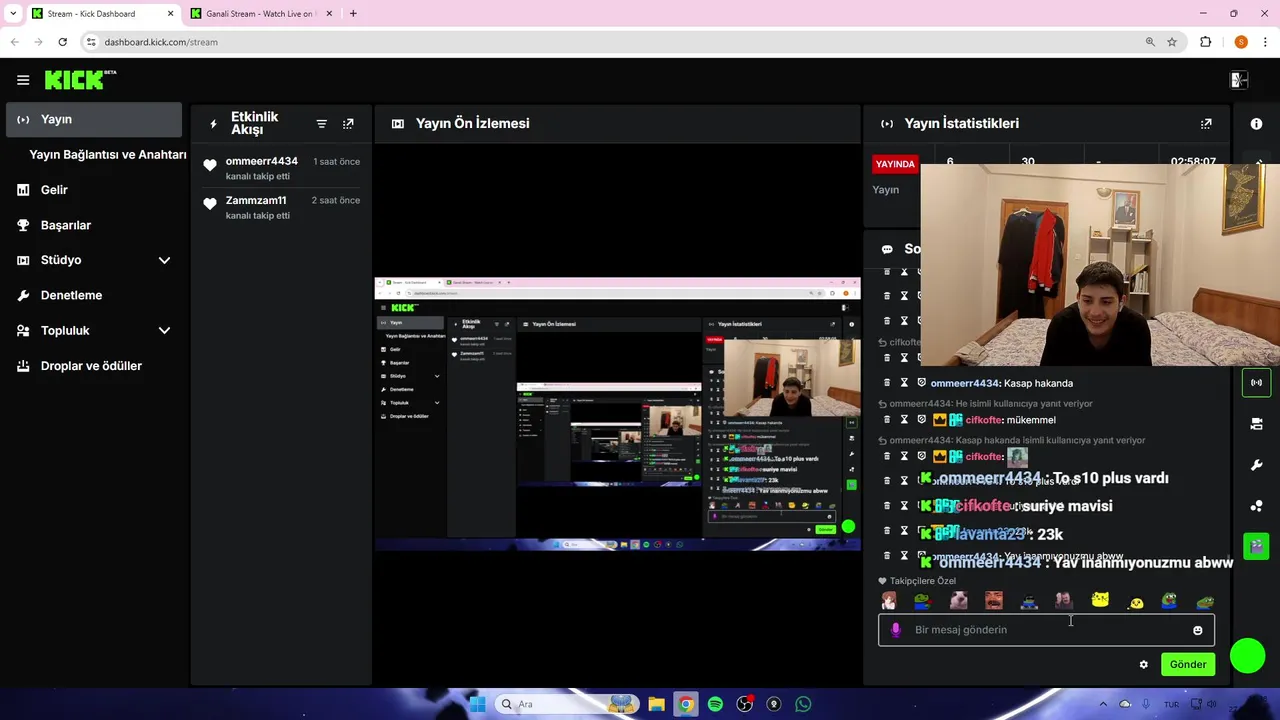Click "Zammzam11" in the Etkinlik Akışı list
1280x720 pixels.
(256, 200)
